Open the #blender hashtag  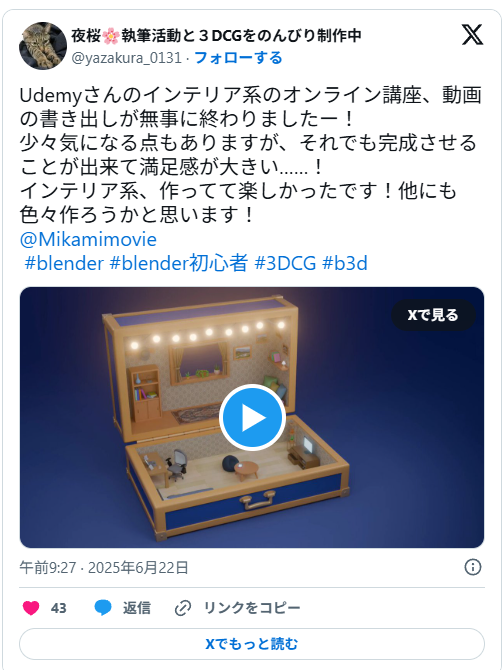[x=64, y=263]
